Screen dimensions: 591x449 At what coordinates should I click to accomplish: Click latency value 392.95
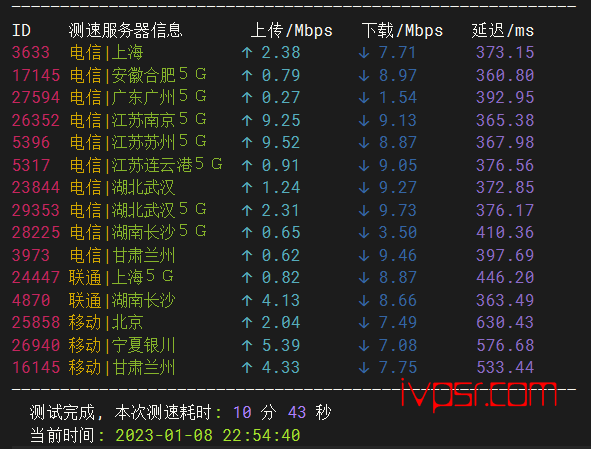505,97
